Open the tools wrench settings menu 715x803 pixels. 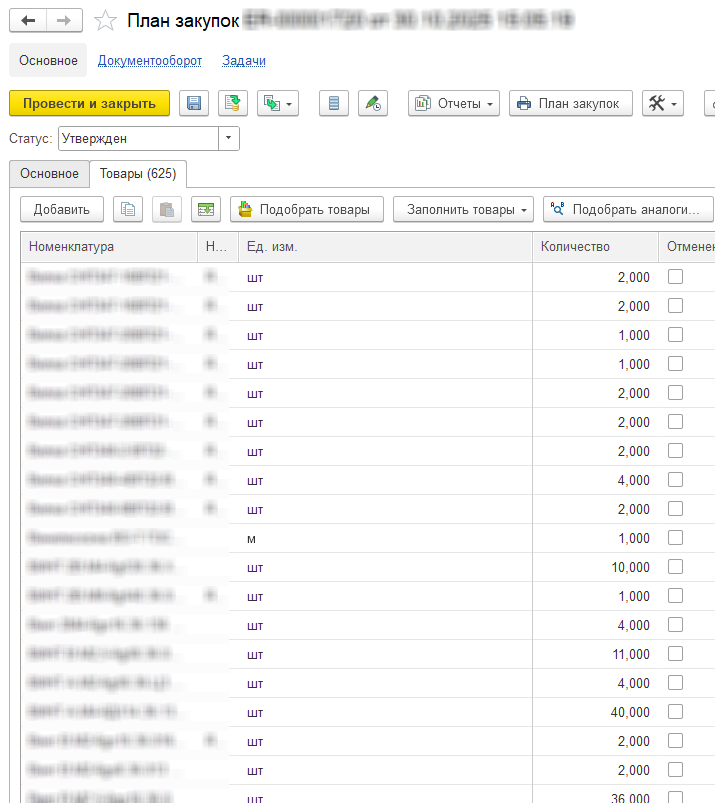[662, 103]
